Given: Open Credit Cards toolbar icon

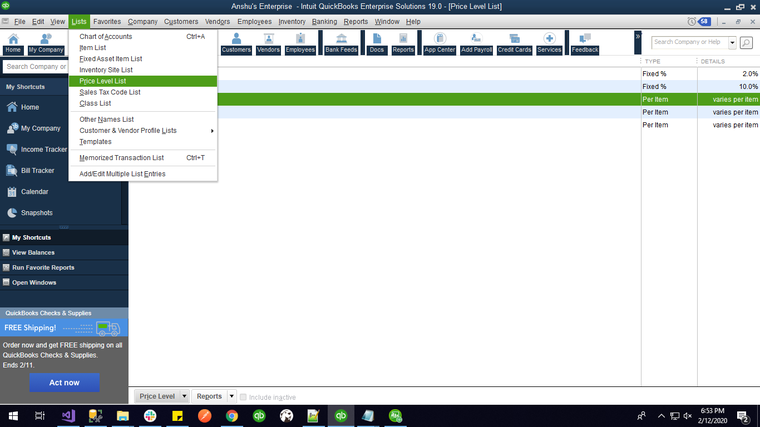Looking at the screenshot, I should pyautogui.click(x=514, y=43).
